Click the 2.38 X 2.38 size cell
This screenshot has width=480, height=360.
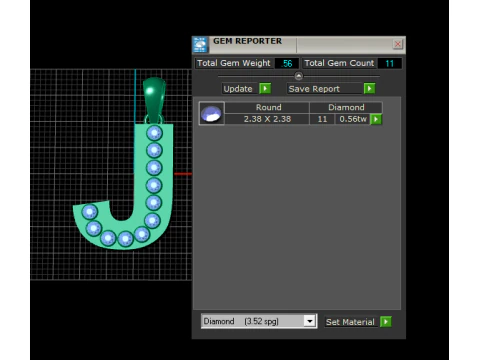[267, 119]
